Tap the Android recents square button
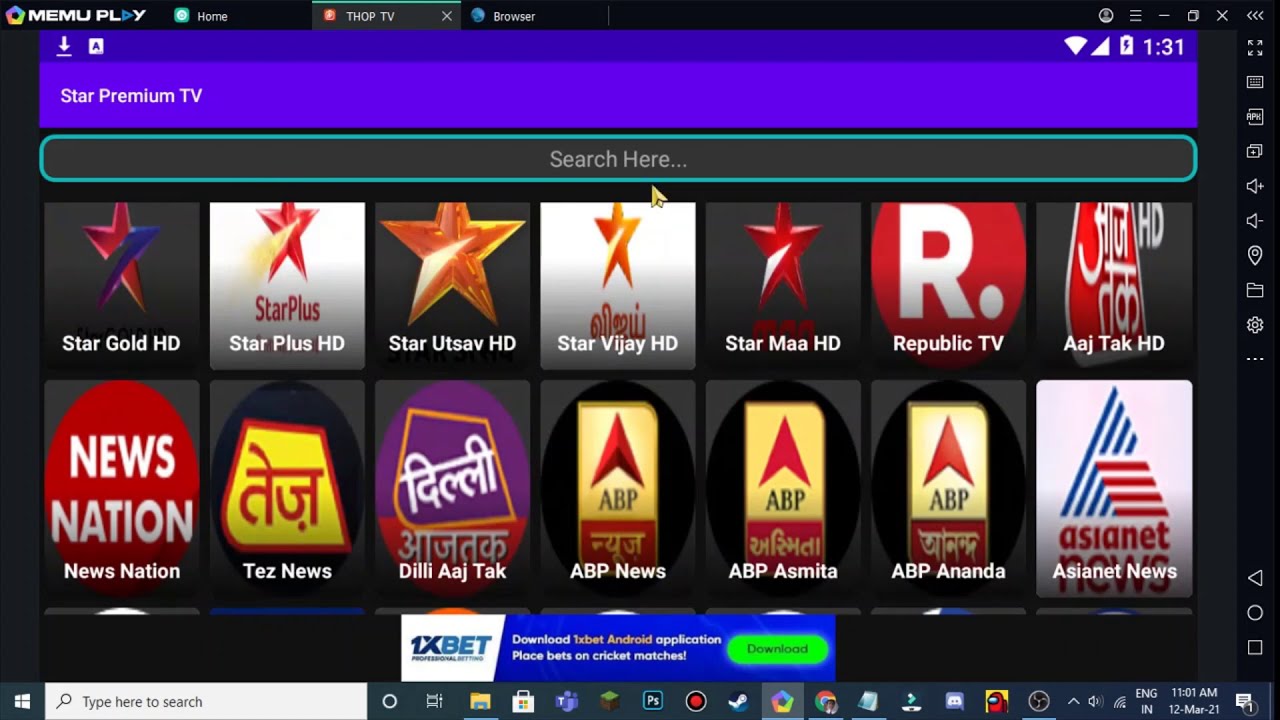 [1255, 648]
